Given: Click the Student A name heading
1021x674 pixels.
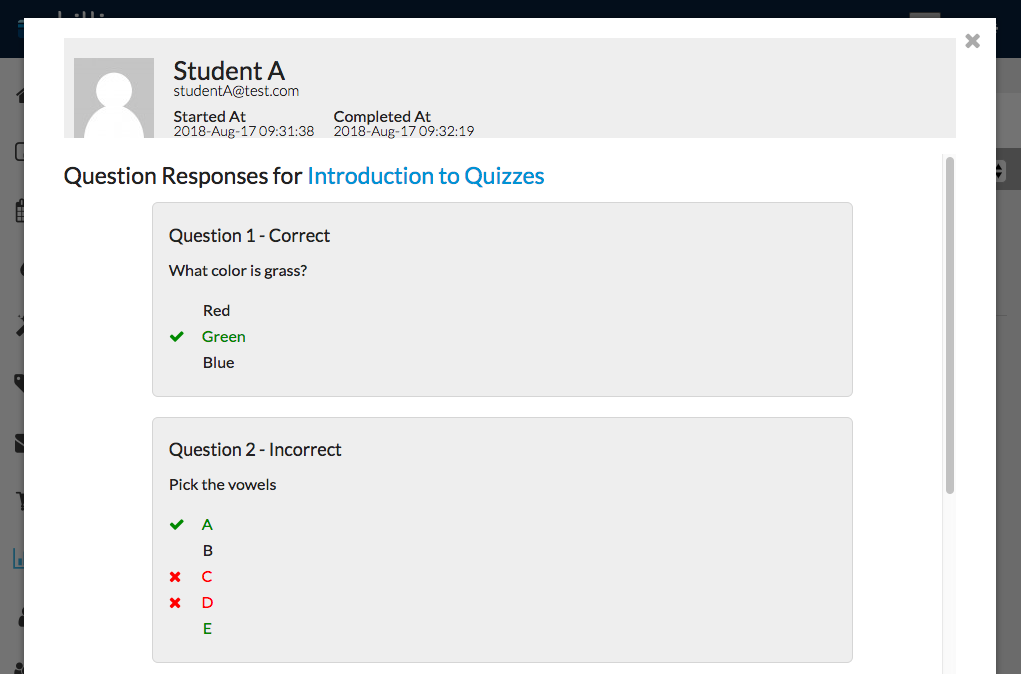Looking at the screenshot, I should pyautogui.click(x=229, y=71).
